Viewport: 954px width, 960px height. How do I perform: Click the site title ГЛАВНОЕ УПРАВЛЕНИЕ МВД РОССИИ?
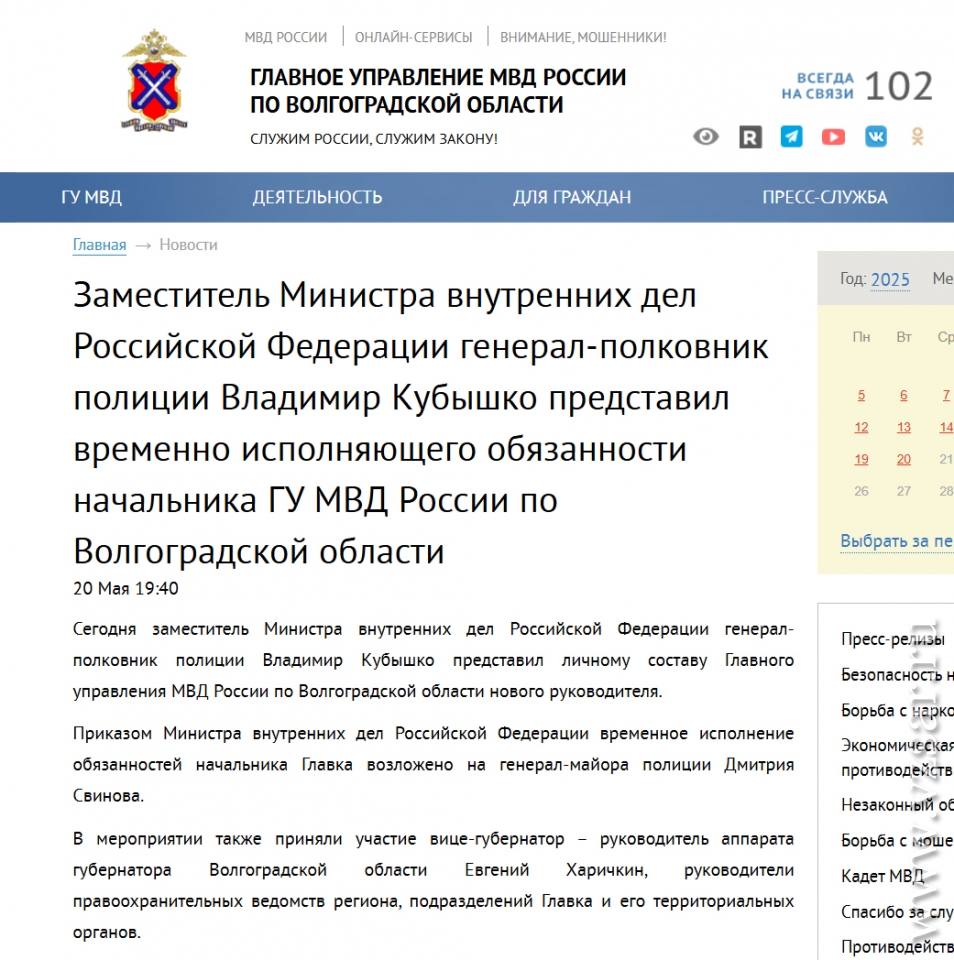click(x=438, y=91)
